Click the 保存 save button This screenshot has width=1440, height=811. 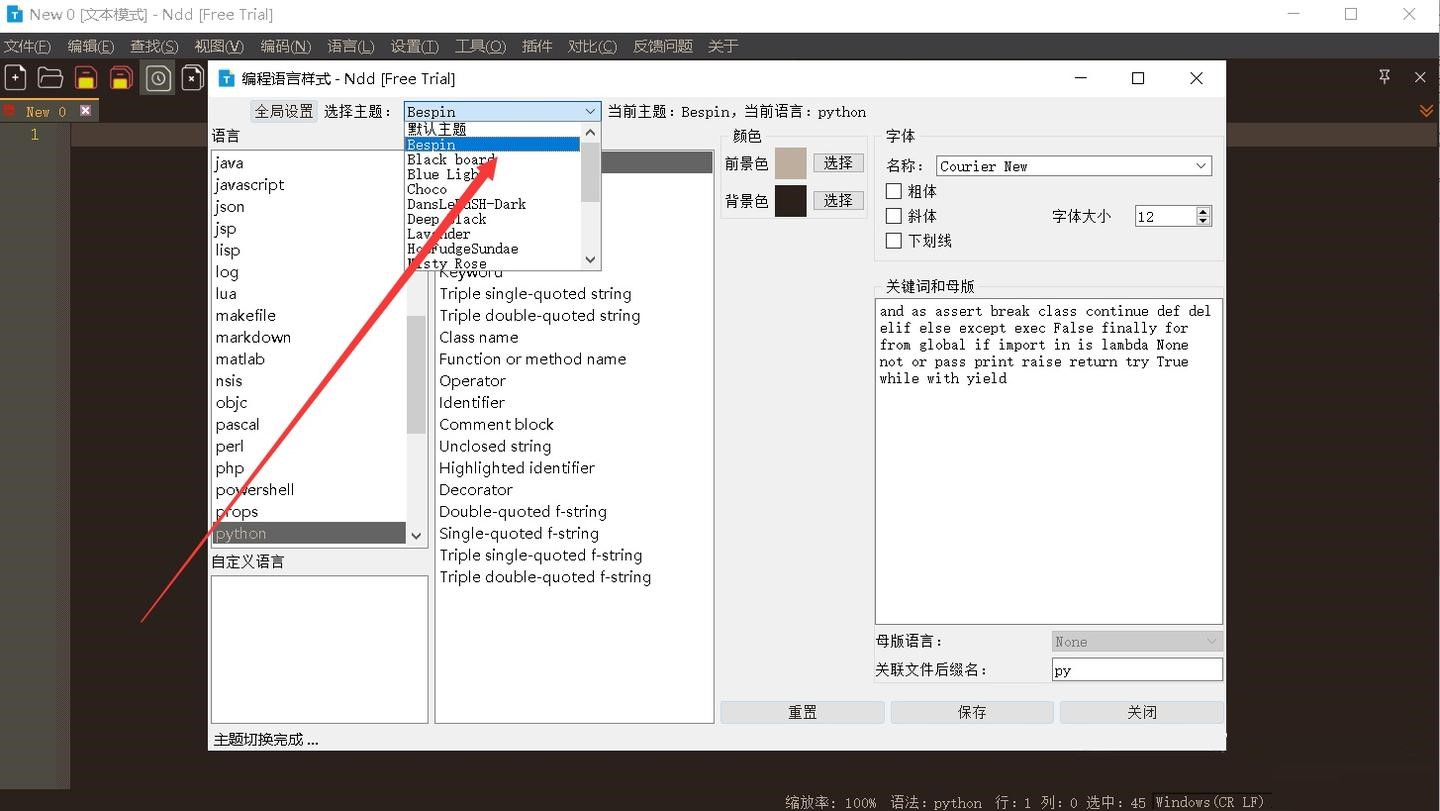click(972, 712)
